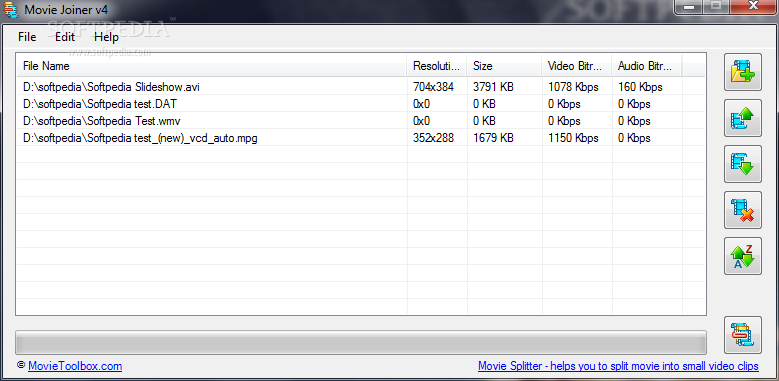The image size is (779, 381).
Task: Select the Softpedia Slideshow.avi row
Action: click(x=361, y=87)
